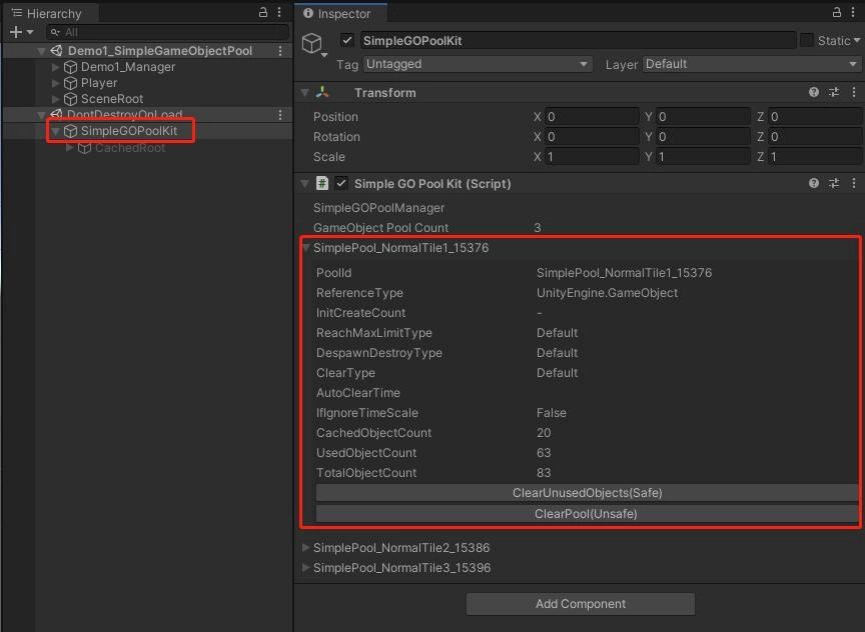Click the GameObject cube icon in Inspector
This screenshot has height=632, width=865.
312,43
